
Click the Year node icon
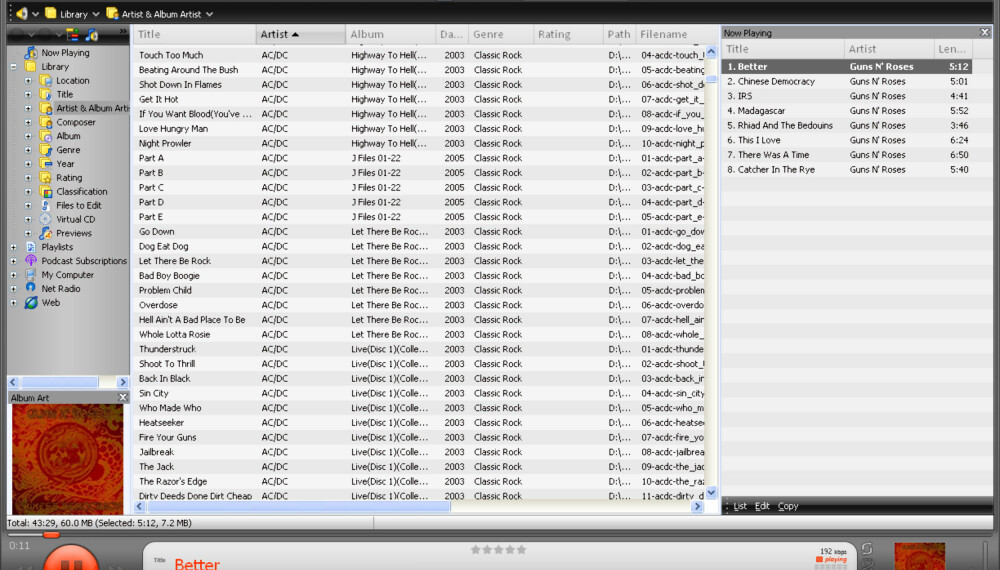pyautogui.click(x=46, y=164)
